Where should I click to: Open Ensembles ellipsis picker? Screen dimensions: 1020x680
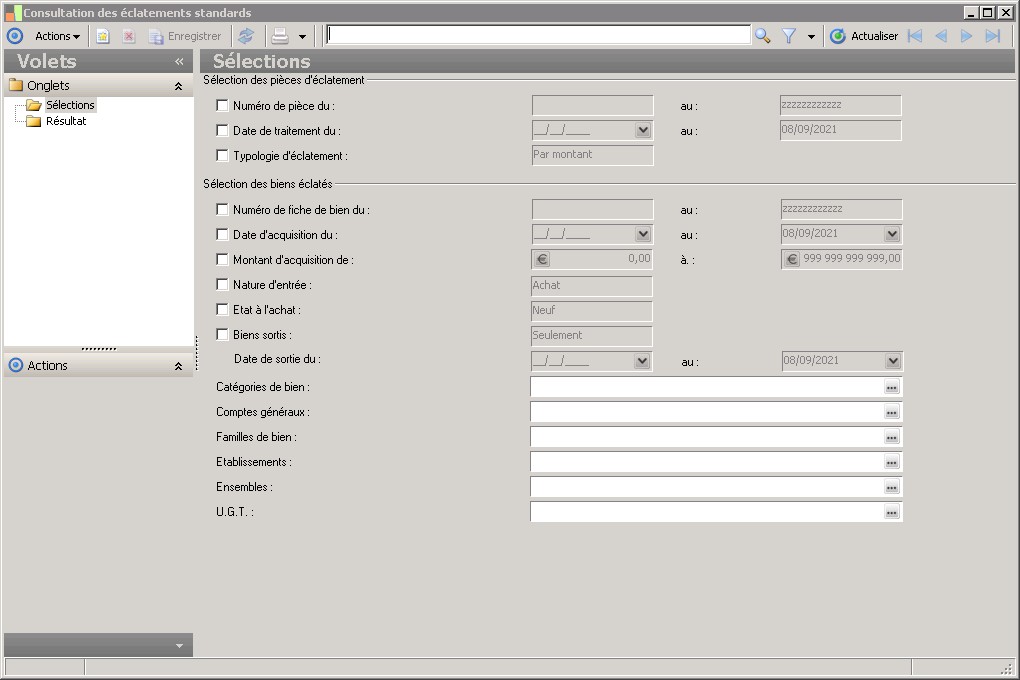point(892,487)
